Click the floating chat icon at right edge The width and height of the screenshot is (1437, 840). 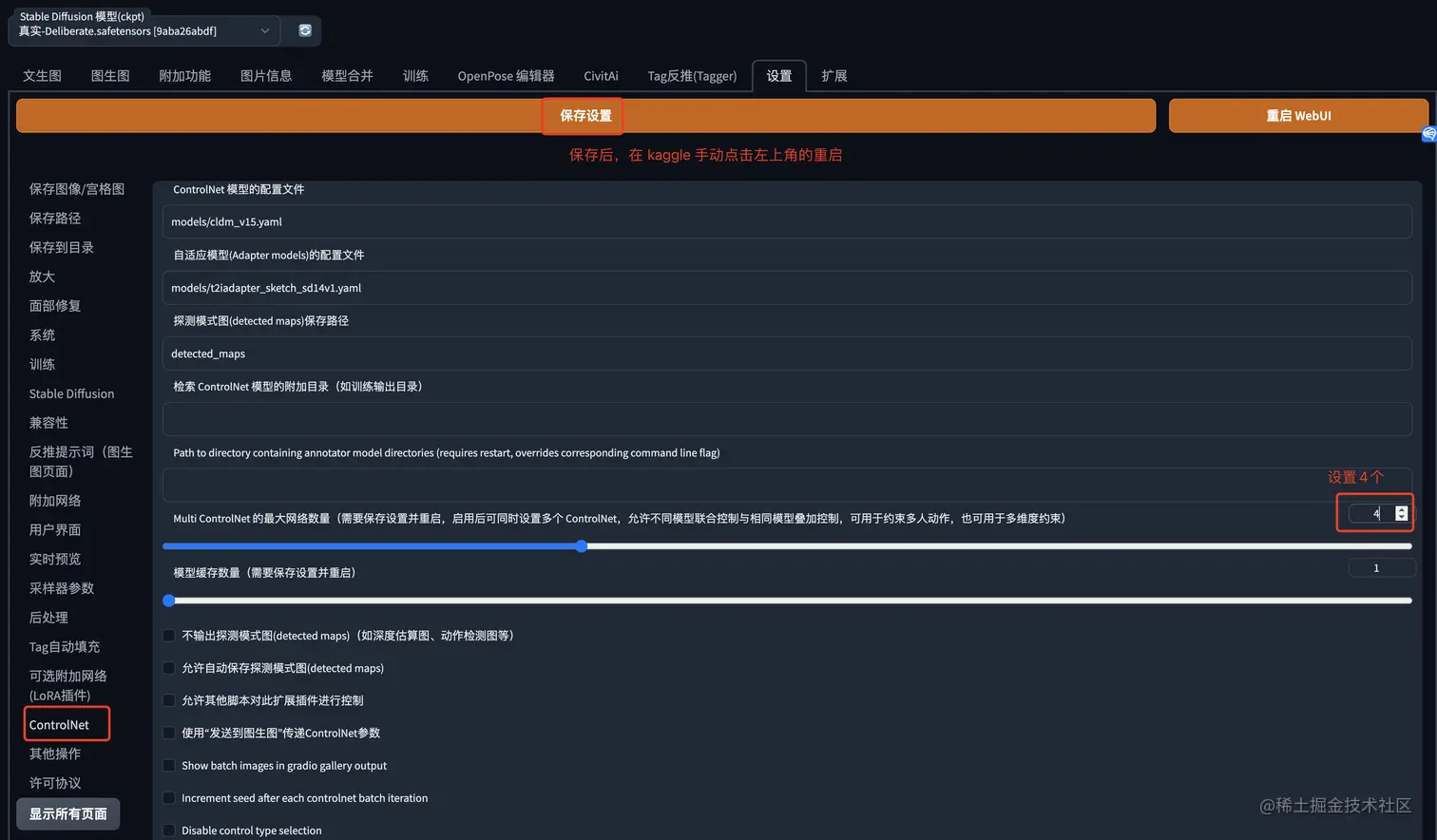click(1428, 134)
